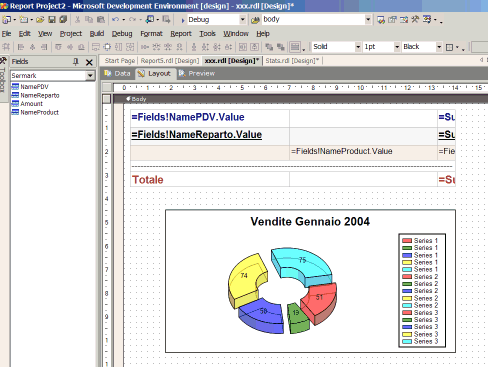This screenshot has height=367, width=488.
Task: Click the Make Same Size icon
Action: [130, 47]
